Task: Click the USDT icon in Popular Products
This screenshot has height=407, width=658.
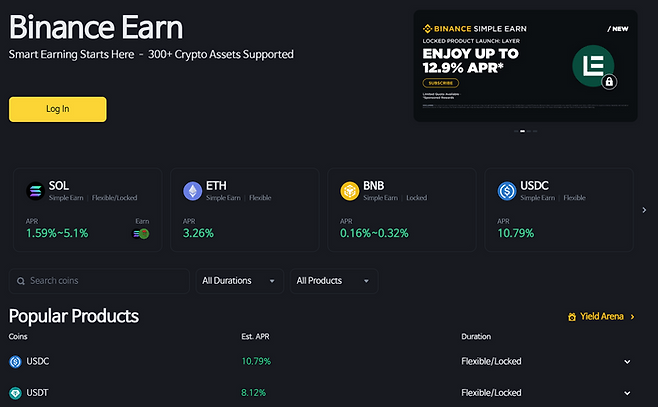Action: click(15, 393)
